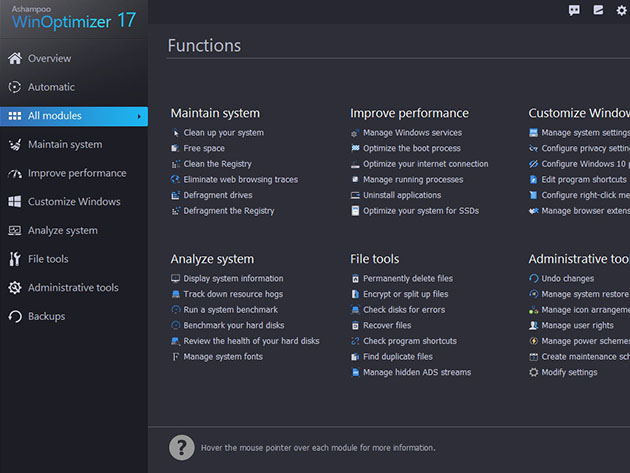This screenshot has width=630, height=473.
Task: Click the notes/edit icon in the top bar
Action: pyautogui.click(x=598, y=10)
